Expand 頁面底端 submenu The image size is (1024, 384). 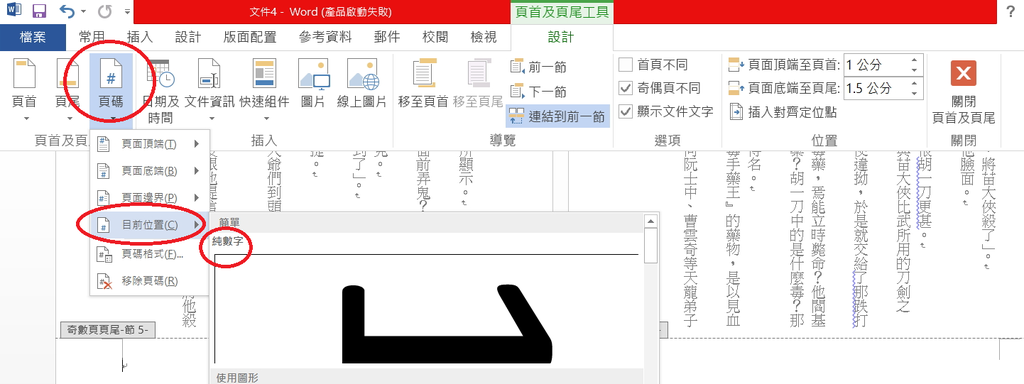tap(150, 171)
